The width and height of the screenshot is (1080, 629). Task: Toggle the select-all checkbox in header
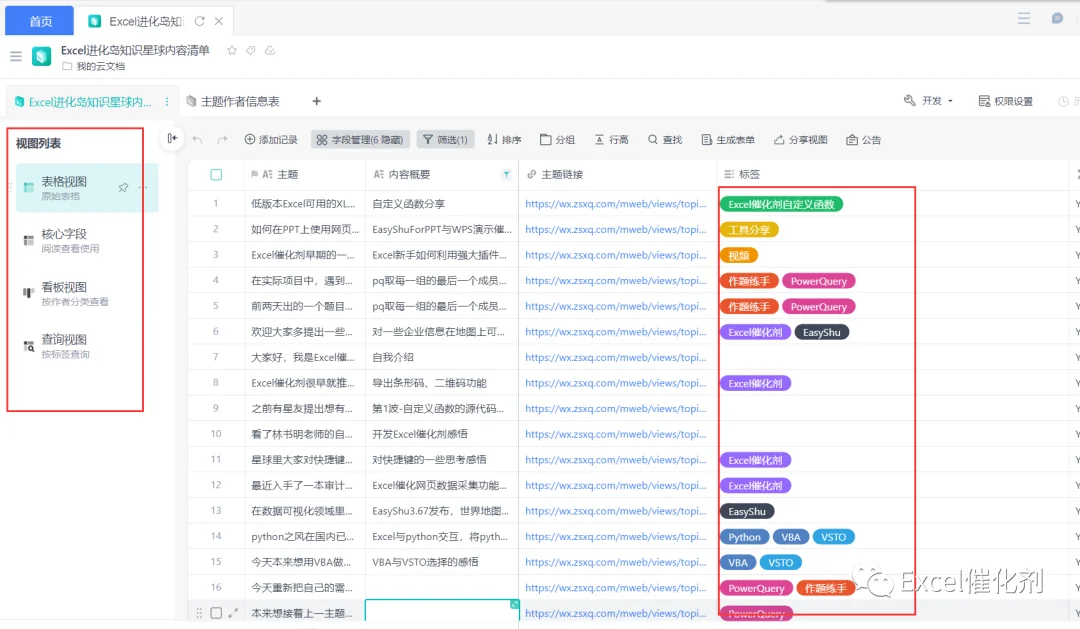[216, 175]
